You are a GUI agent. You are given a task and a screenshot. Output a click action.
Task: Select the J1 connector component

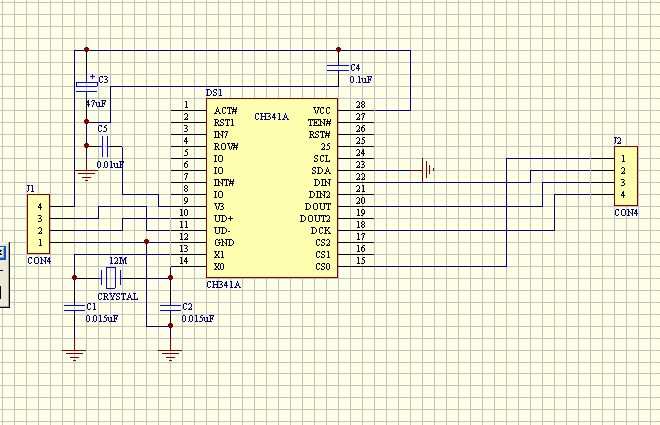tap(39, 224)
